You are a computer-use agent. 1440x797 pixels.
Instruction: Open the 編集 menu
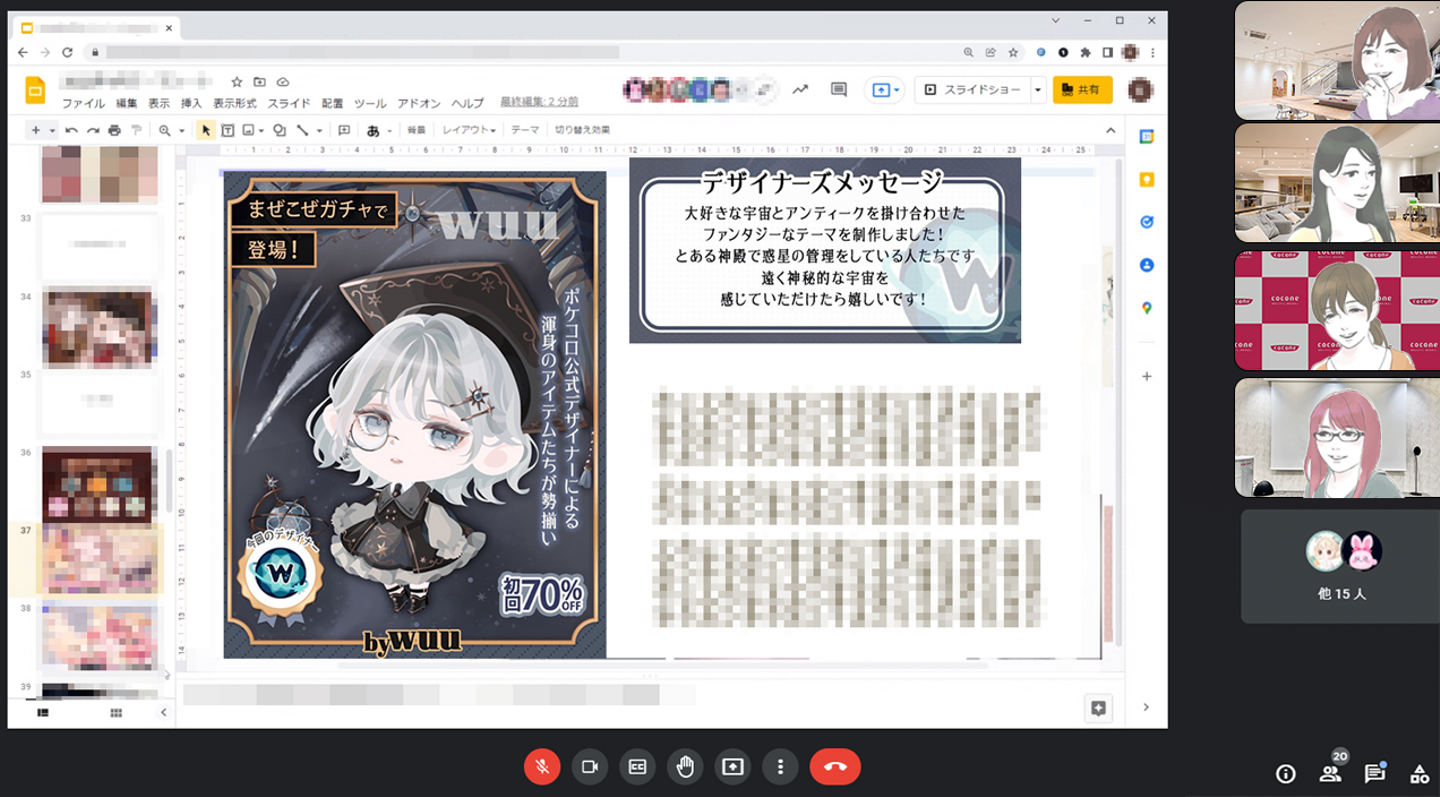[127, 103]
